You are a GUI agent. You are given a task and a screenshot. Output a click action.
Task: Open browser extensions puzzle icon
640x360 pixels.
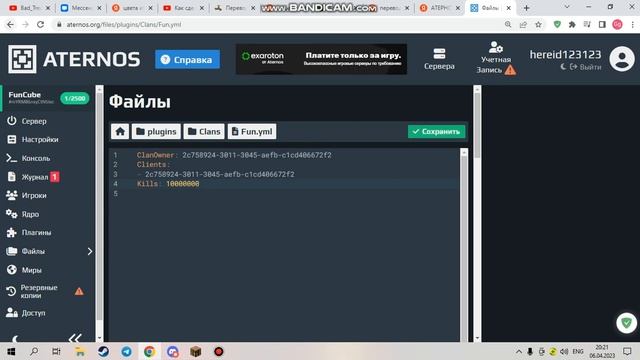(x=572, y=24)
